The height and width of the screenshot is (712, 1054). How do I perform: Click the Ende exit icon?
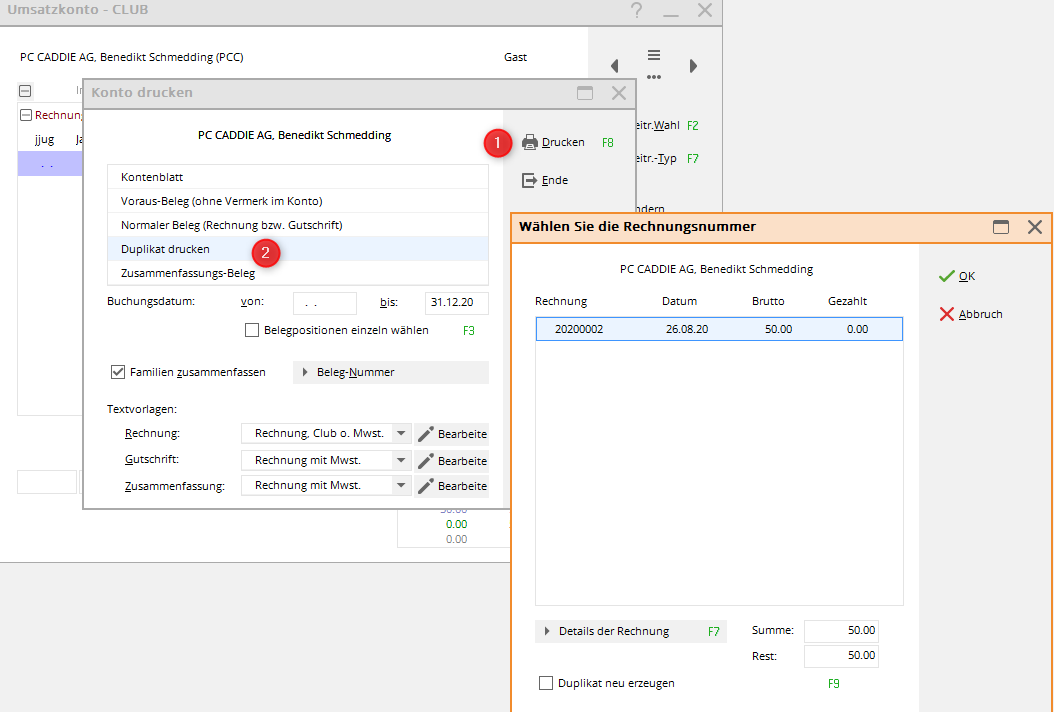point(530,180)
